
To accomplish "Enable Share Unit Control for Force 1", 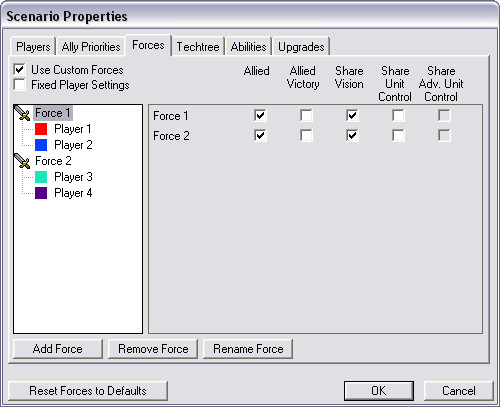I will (398, 116).
